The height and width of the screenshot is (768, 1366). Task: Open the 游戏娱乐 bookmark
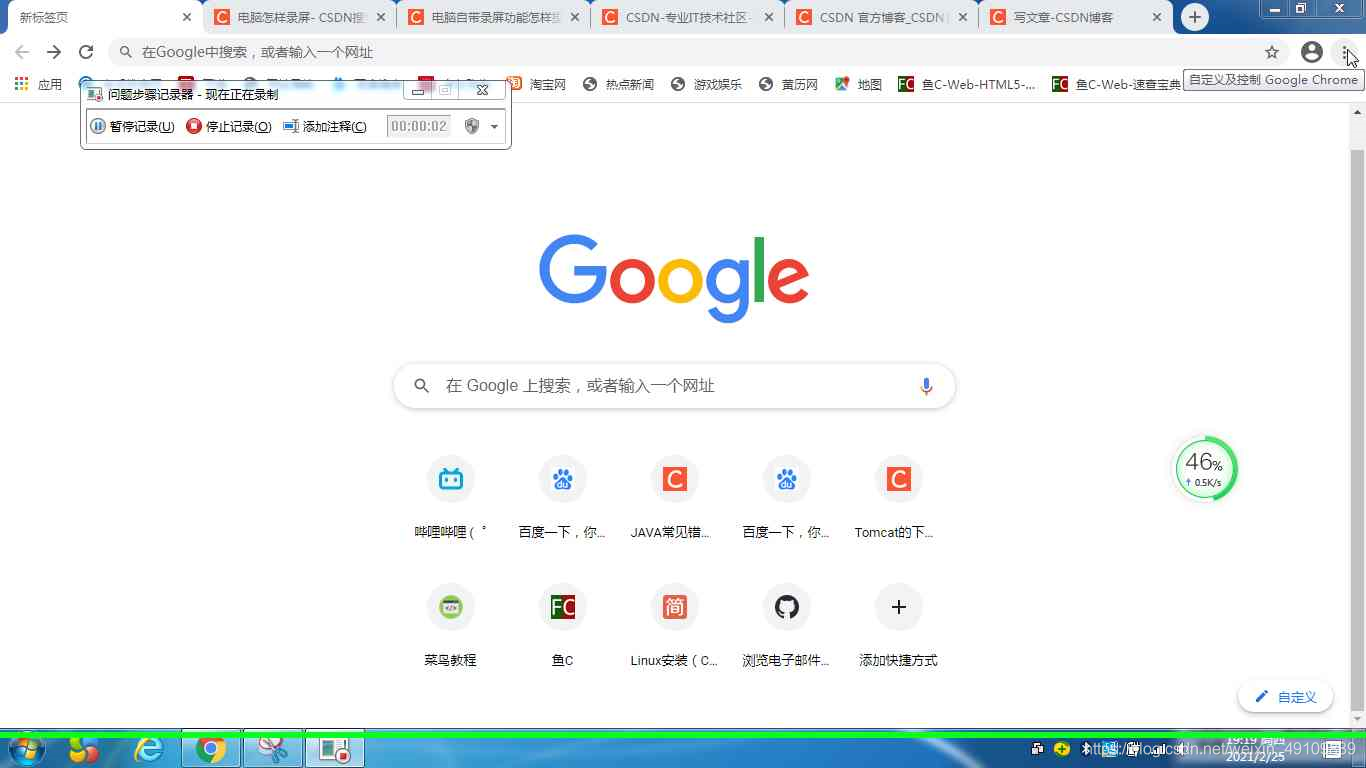click(x=706, y=84)
